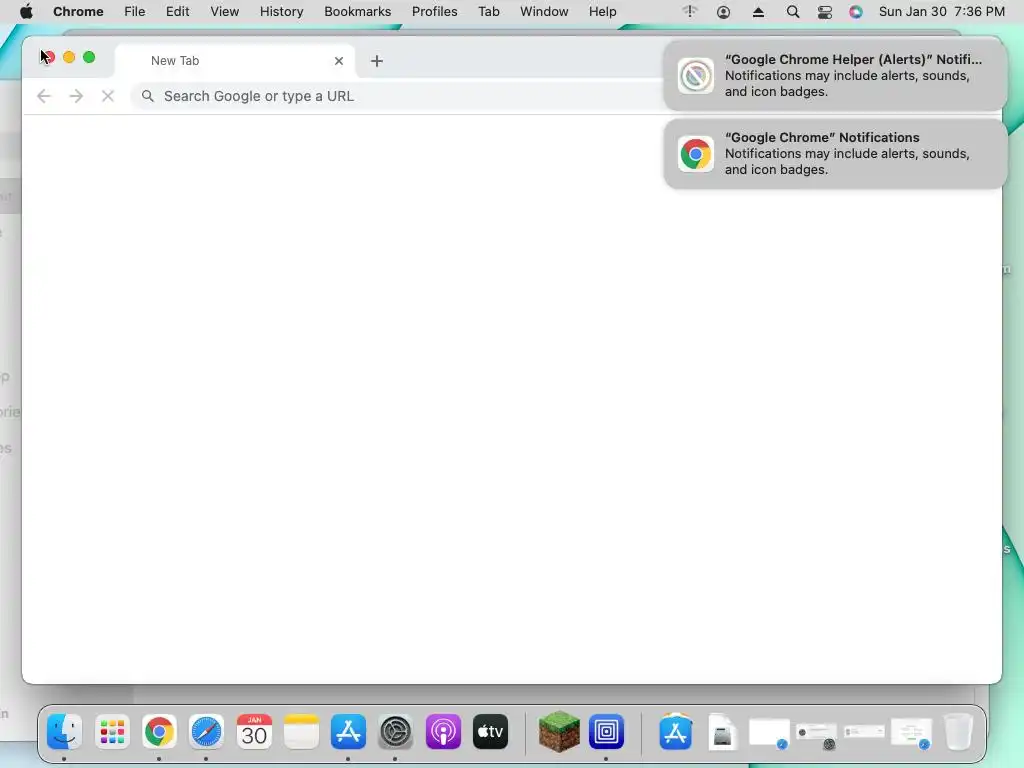Open the Edit menu
The height and width of the screenshot is (768, 1024).
[178, 12]
